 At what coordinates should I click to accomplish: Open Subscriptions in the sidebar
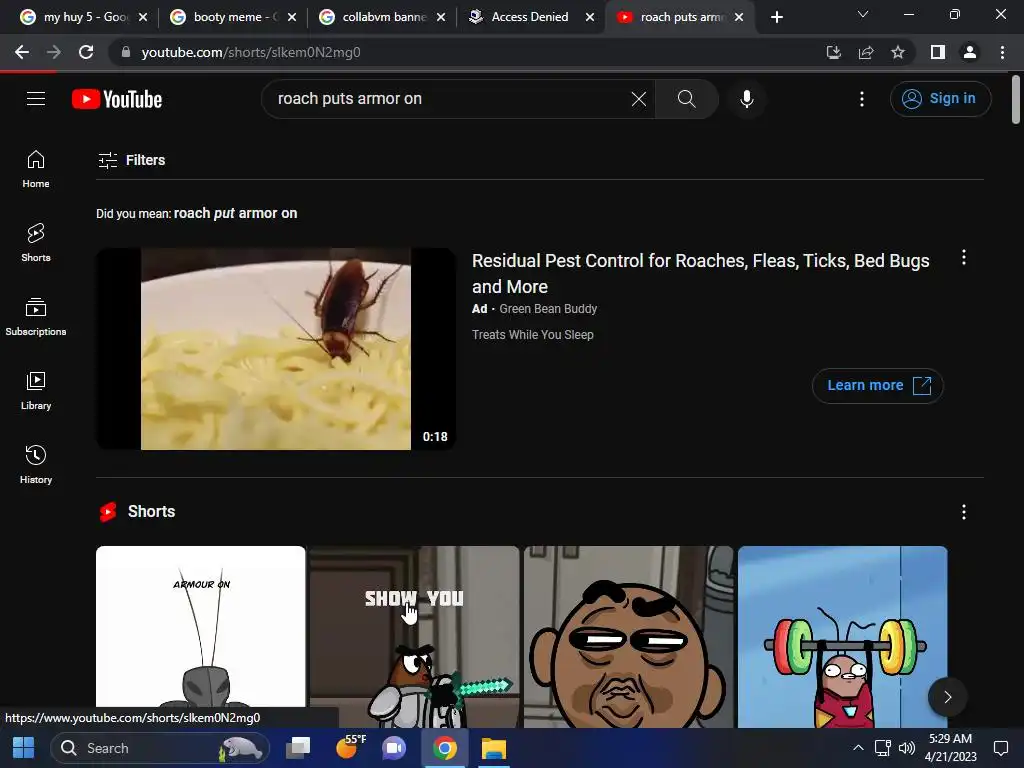coord(36,317)
